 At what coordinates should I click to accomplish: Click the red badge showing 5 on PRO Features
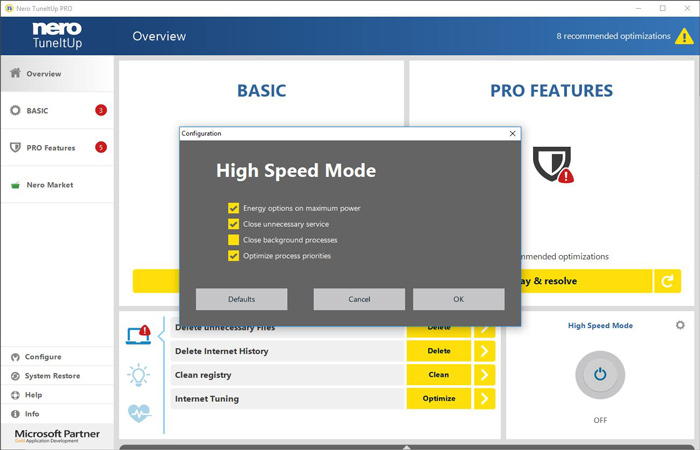pos(101,147)
